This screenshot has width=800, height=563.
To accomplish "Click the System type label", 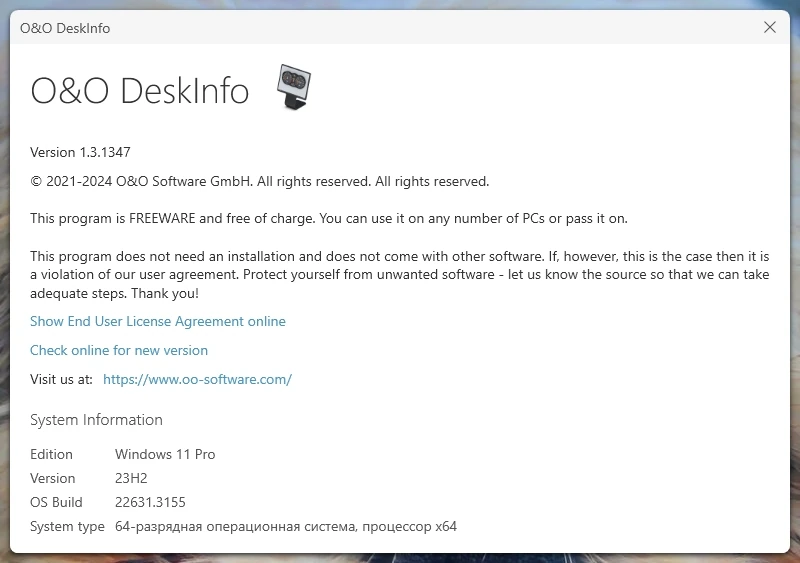I will 67,526.
